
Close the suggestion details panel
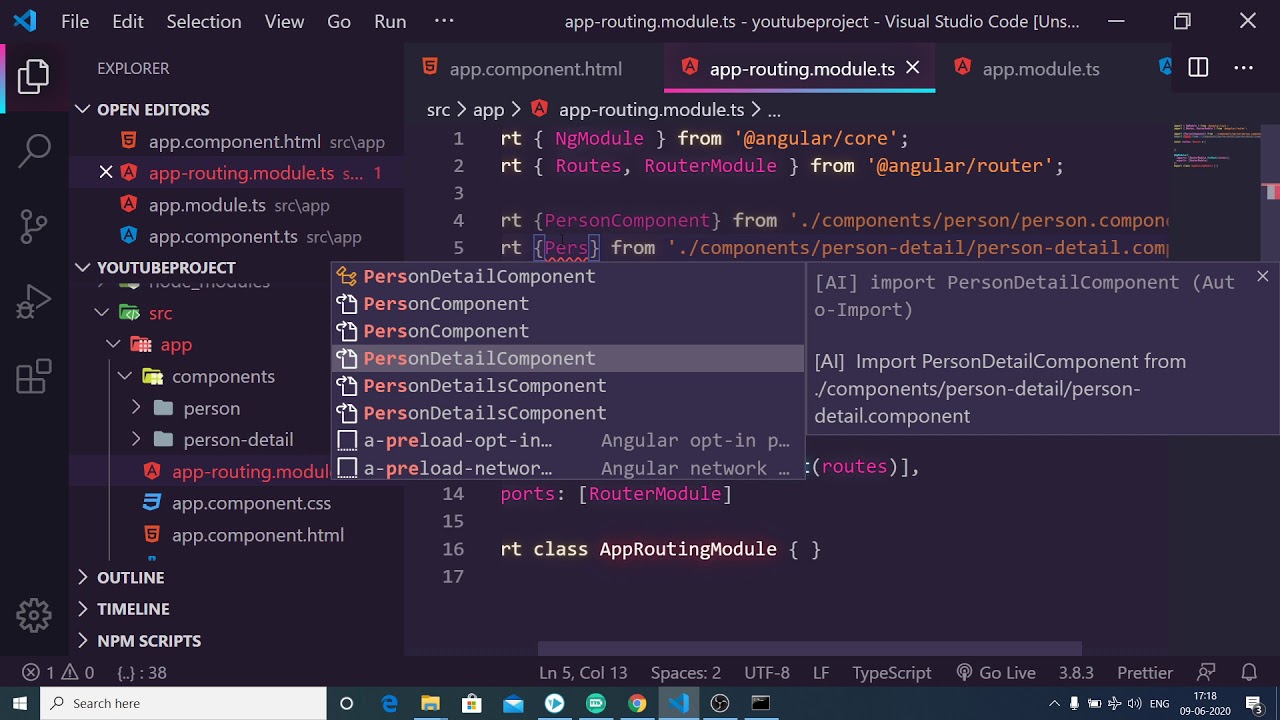point(1262,277)
